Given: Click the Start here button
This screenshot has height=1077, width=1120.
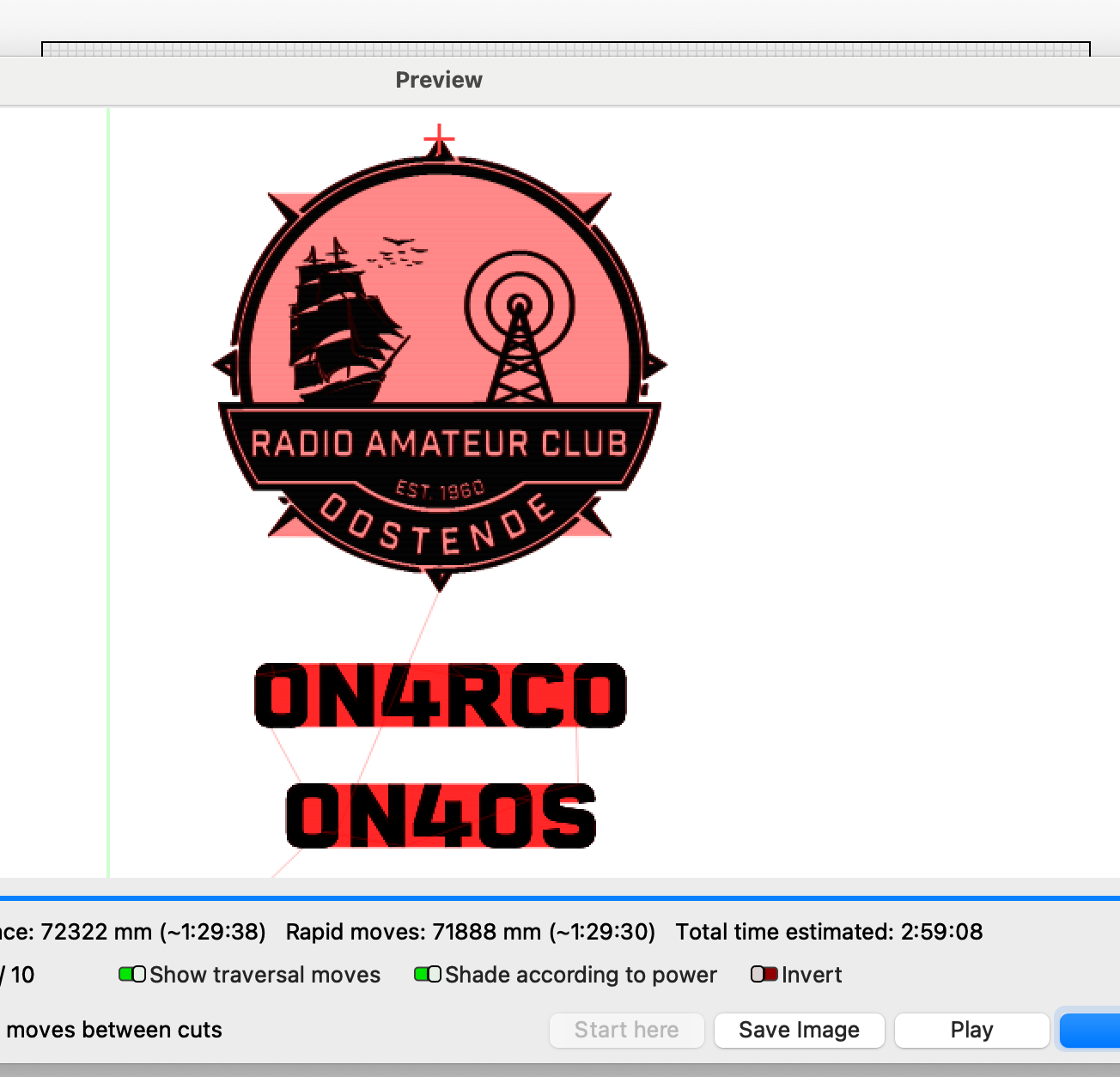Looking at the screenshot, I should [x=626, y=1030].
